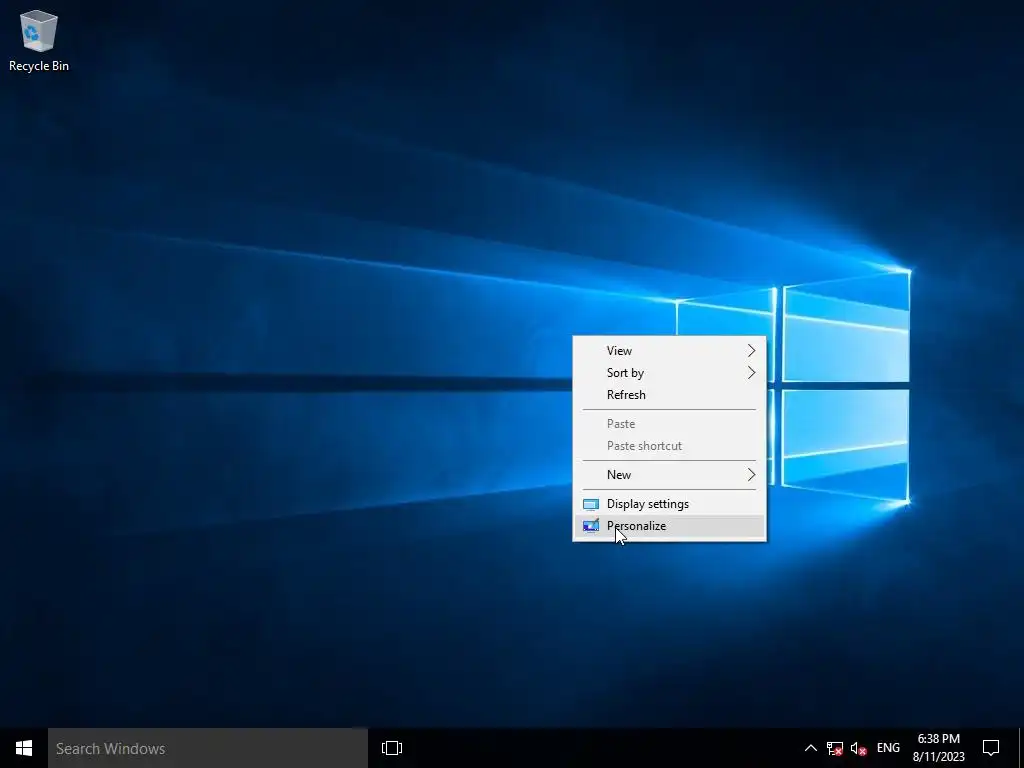1024x768 pixels.
Task: Choose Personalize from the context menu
Action: [x=669, y=526]
